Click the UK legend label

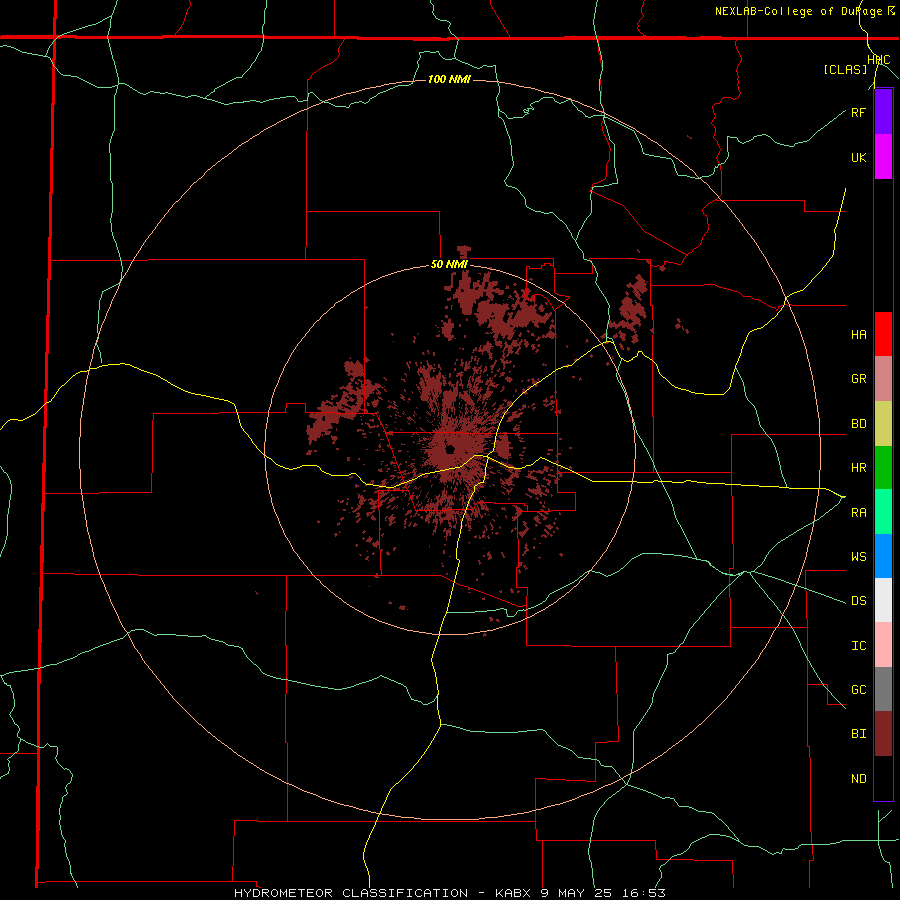[858, 157]
